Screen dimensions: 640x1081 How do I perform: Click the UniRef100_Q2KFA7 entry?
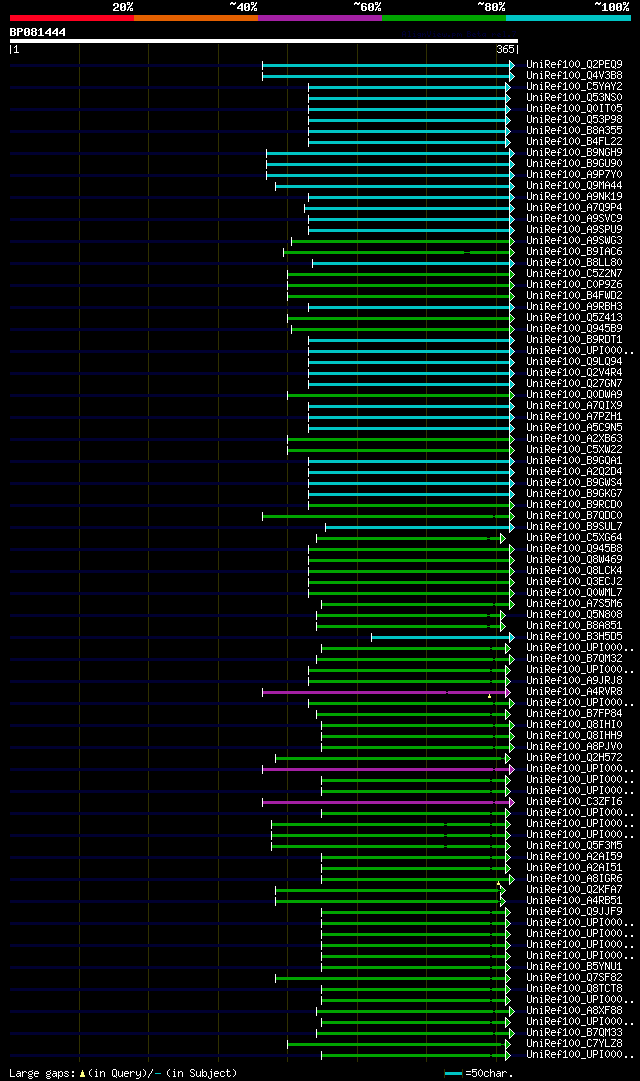(x=574, y=890)
